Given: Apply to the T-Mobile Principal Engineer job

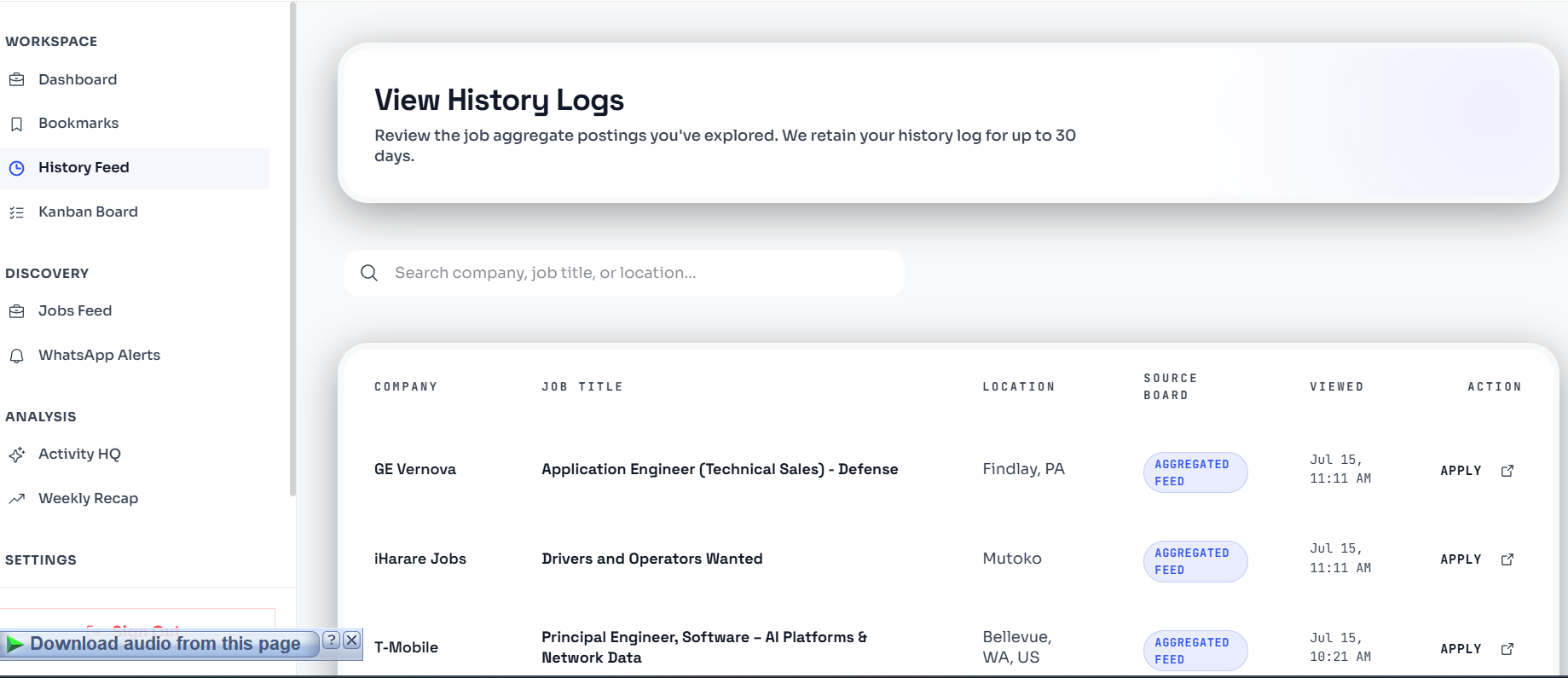Looking at the screenshot, I should (x=1461, y=649).
